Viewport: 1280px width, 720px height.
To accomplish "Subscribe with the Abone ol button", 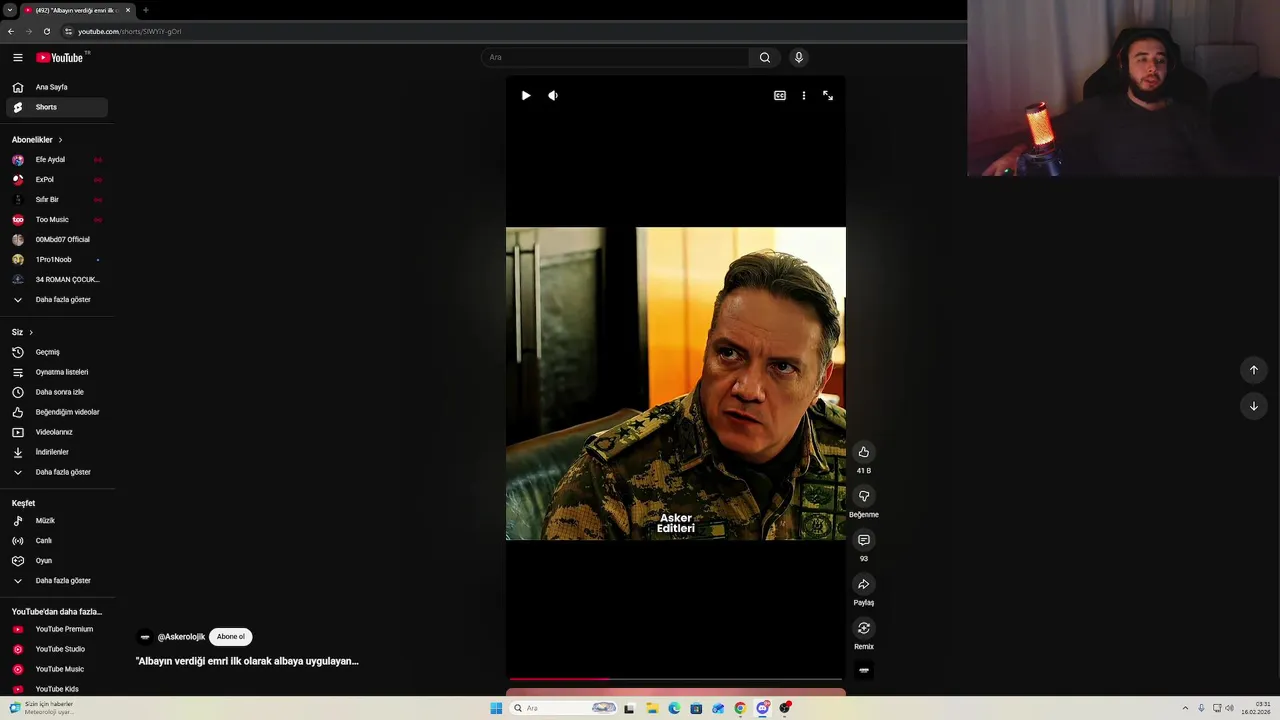I will click(231, 637).
